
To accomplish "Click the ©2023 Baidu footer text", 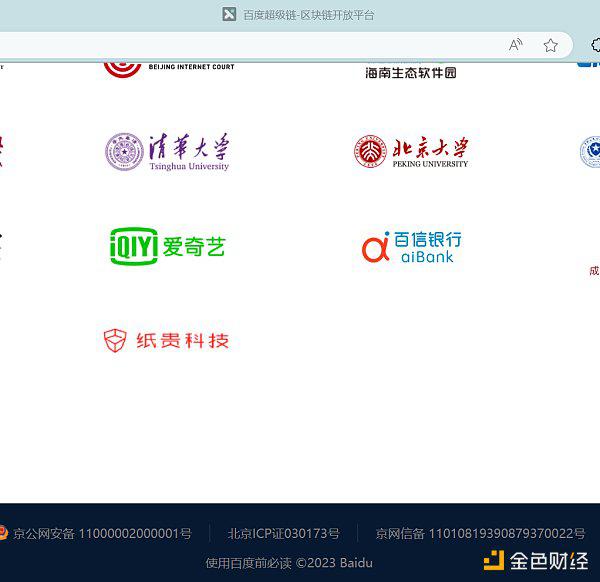I will (x=334, y=563).
